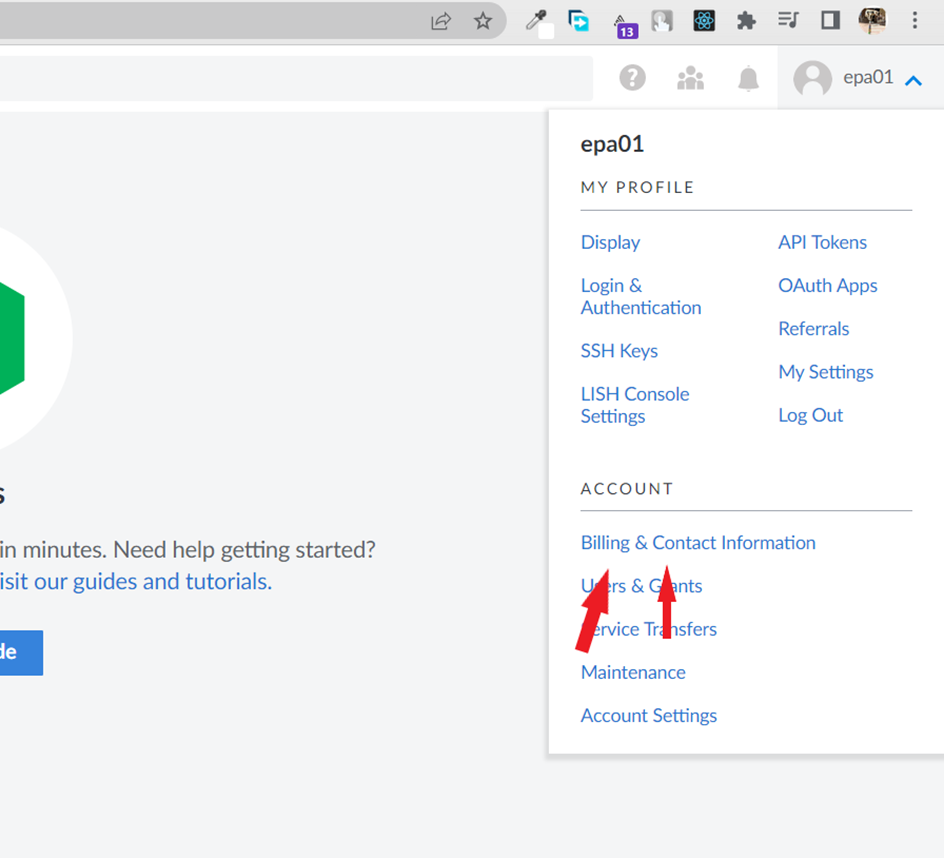The height and width of the screenshot is (858, 944).
Task: Click the epa01 username in the header
Action: pyautogui.click(x=868, y=78)
